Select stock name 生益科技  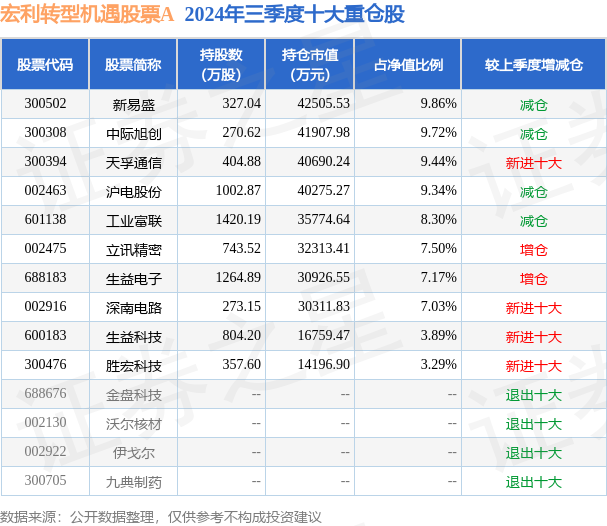[134, 337]
